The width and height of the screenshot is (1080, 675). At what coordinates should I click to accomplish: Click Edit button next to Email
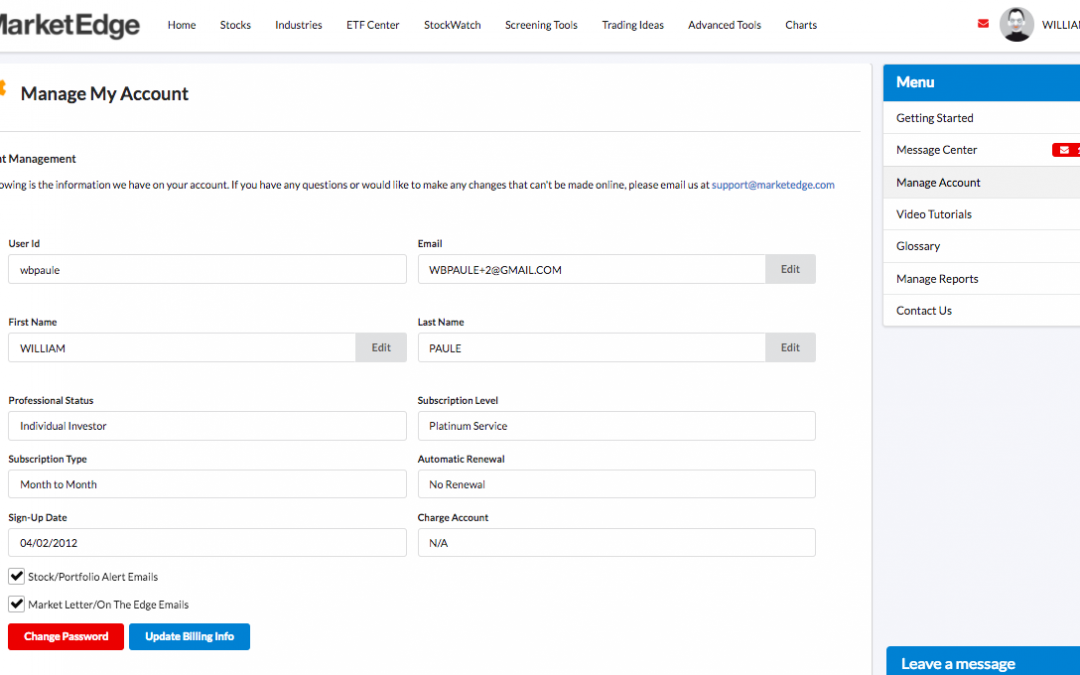tap(790, 269)
